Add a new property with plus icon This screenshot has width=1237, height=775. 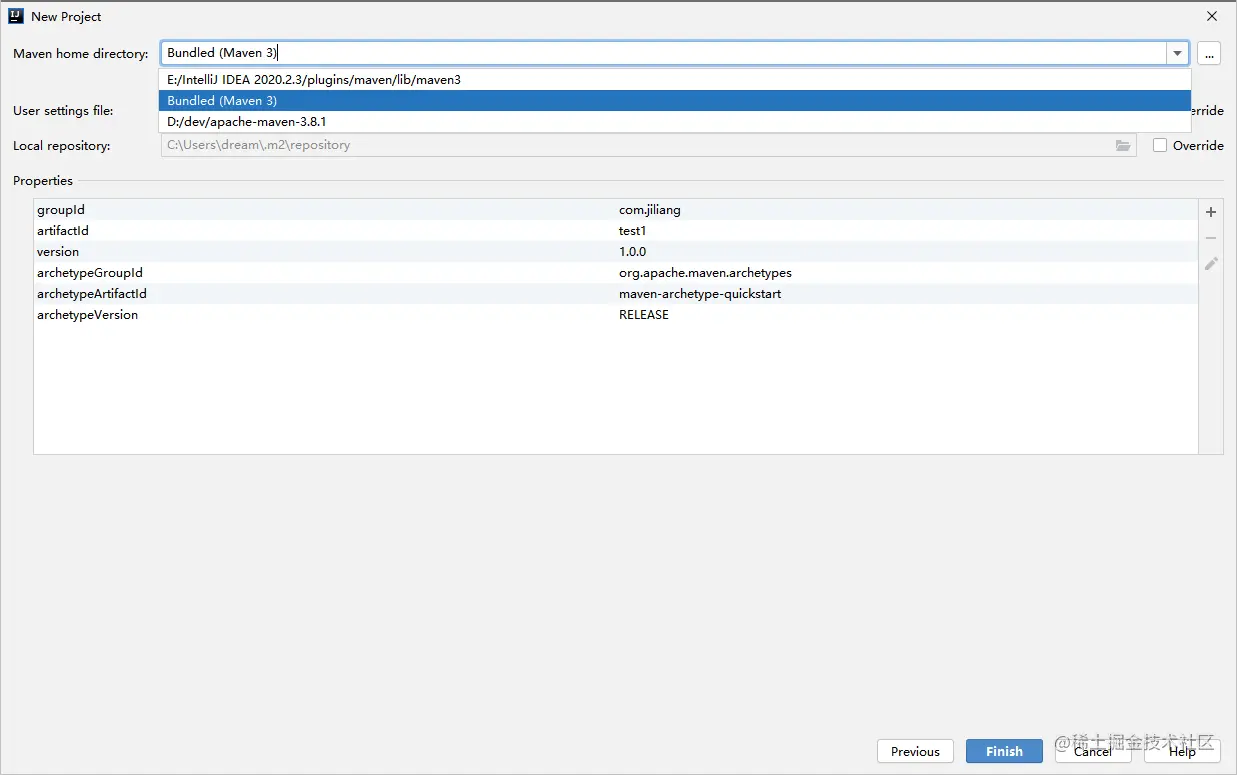point(1211,212)
